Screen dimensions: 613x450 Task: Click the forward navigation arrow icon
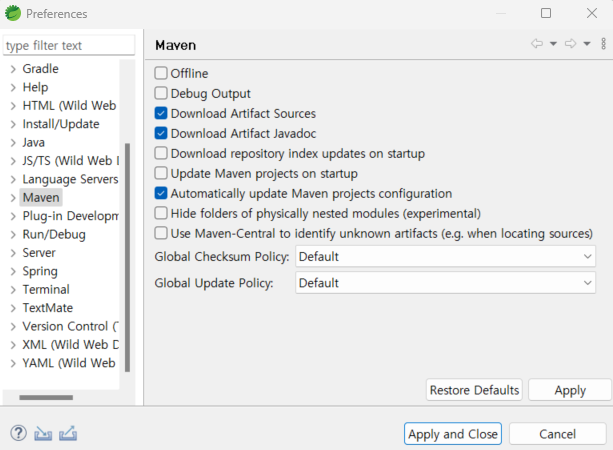pyautogui.click(x=570, y=43)
